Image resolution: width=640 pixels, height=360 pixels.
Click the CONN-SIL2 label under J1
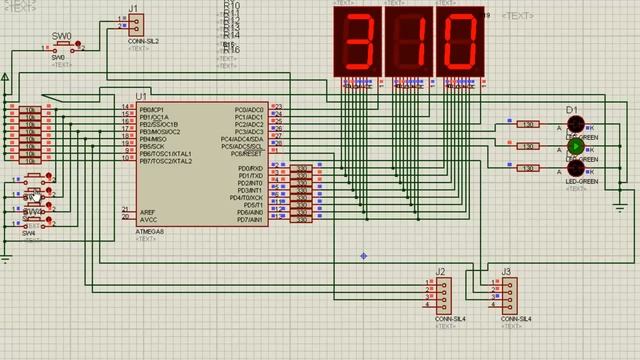(143, 41)
